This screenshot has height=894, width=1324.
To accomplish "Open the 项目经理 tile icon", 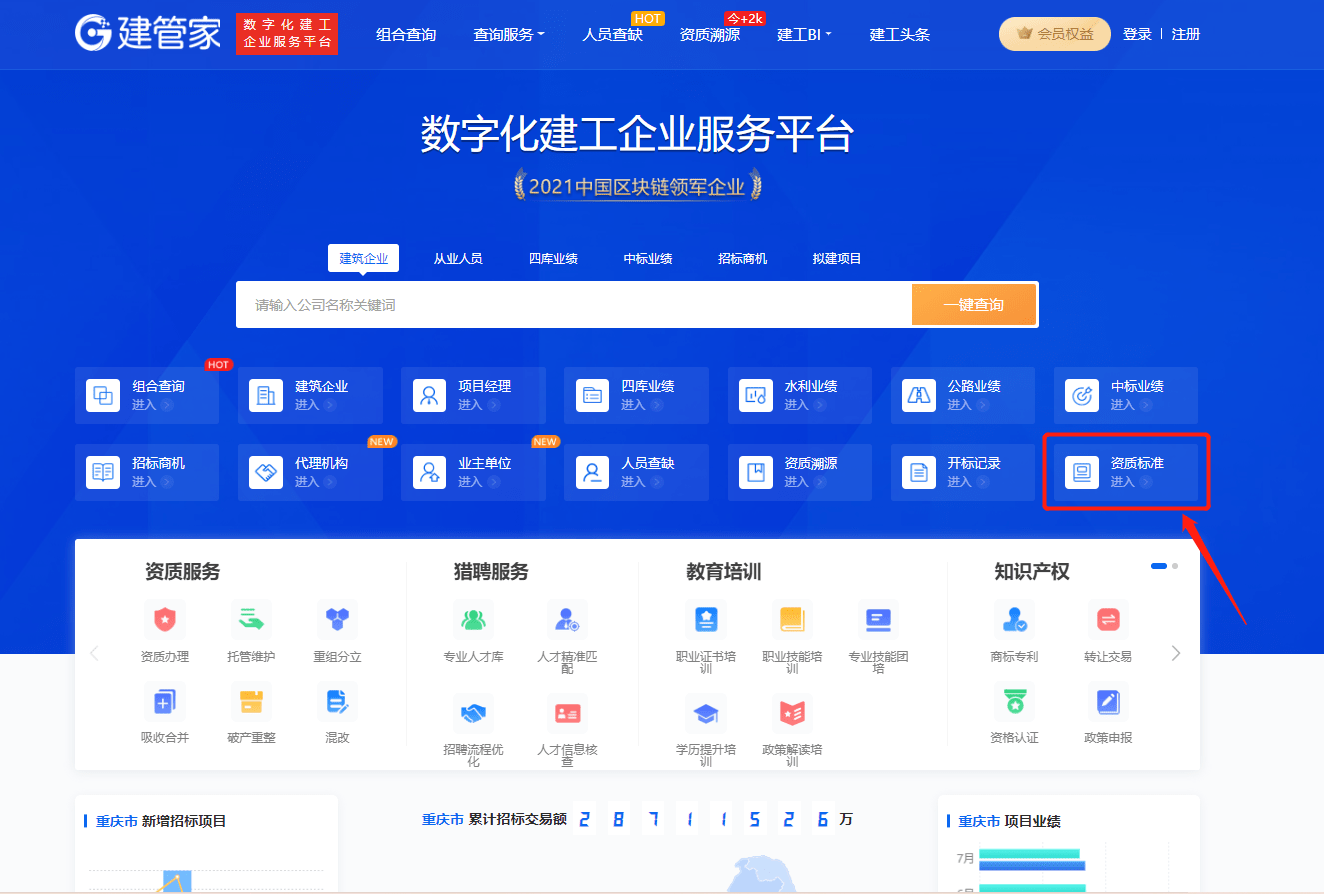I will click(429, 395).
